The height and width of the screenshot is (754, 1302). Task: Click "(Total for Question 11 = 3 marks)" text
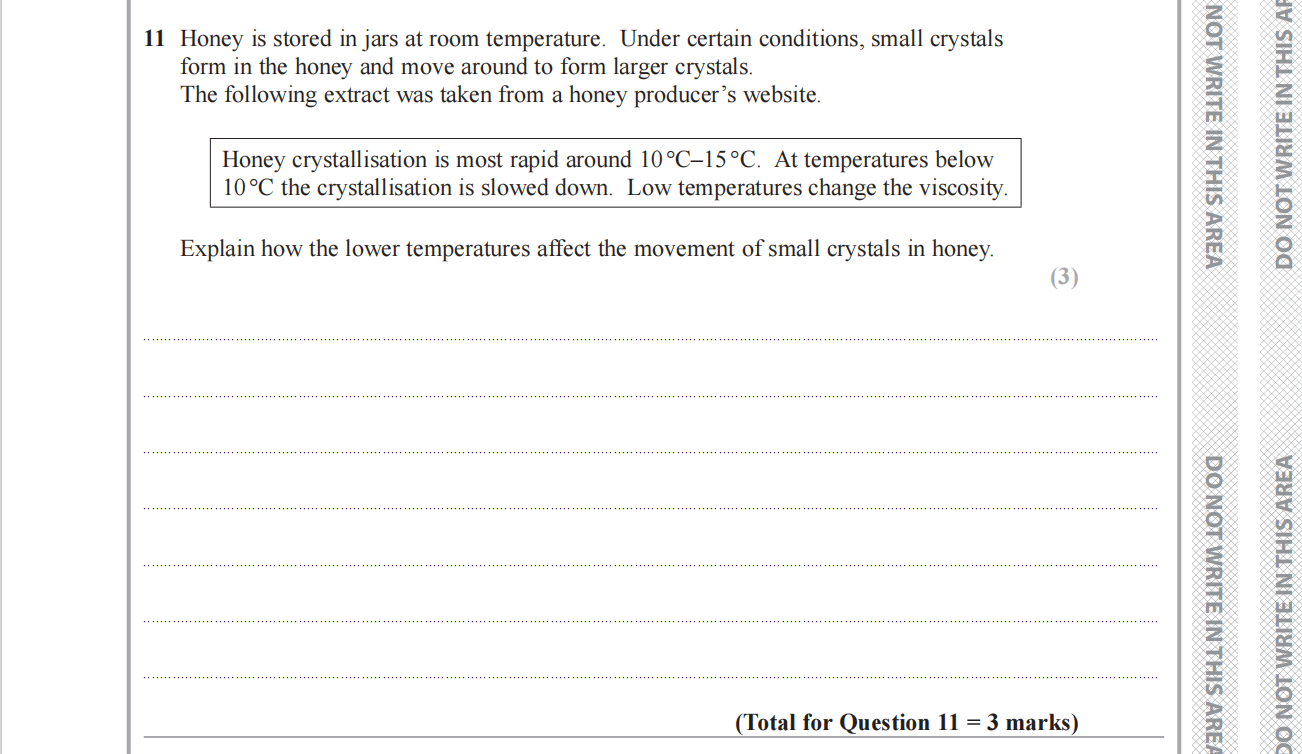[906, 723]
